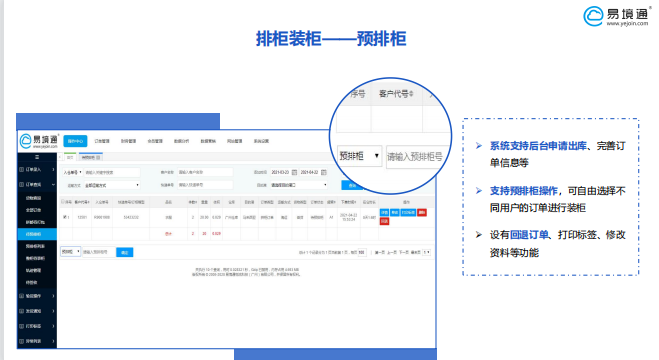Open 会员管理 in the top navigation
The height and width of the screenshot is (360, 659).
pyautogui.click(x=155, y=141)
